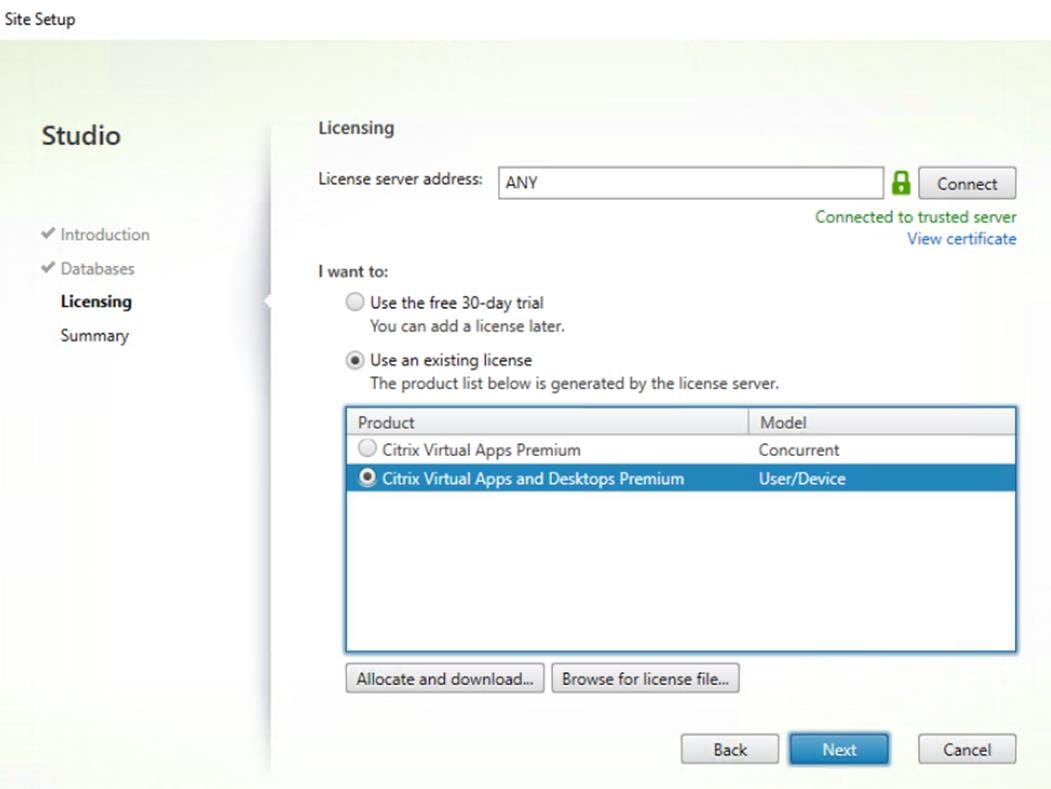Choose Citrix Virtual Apps Premium radio button
1051x789 pixels.
tap(367, 447)
